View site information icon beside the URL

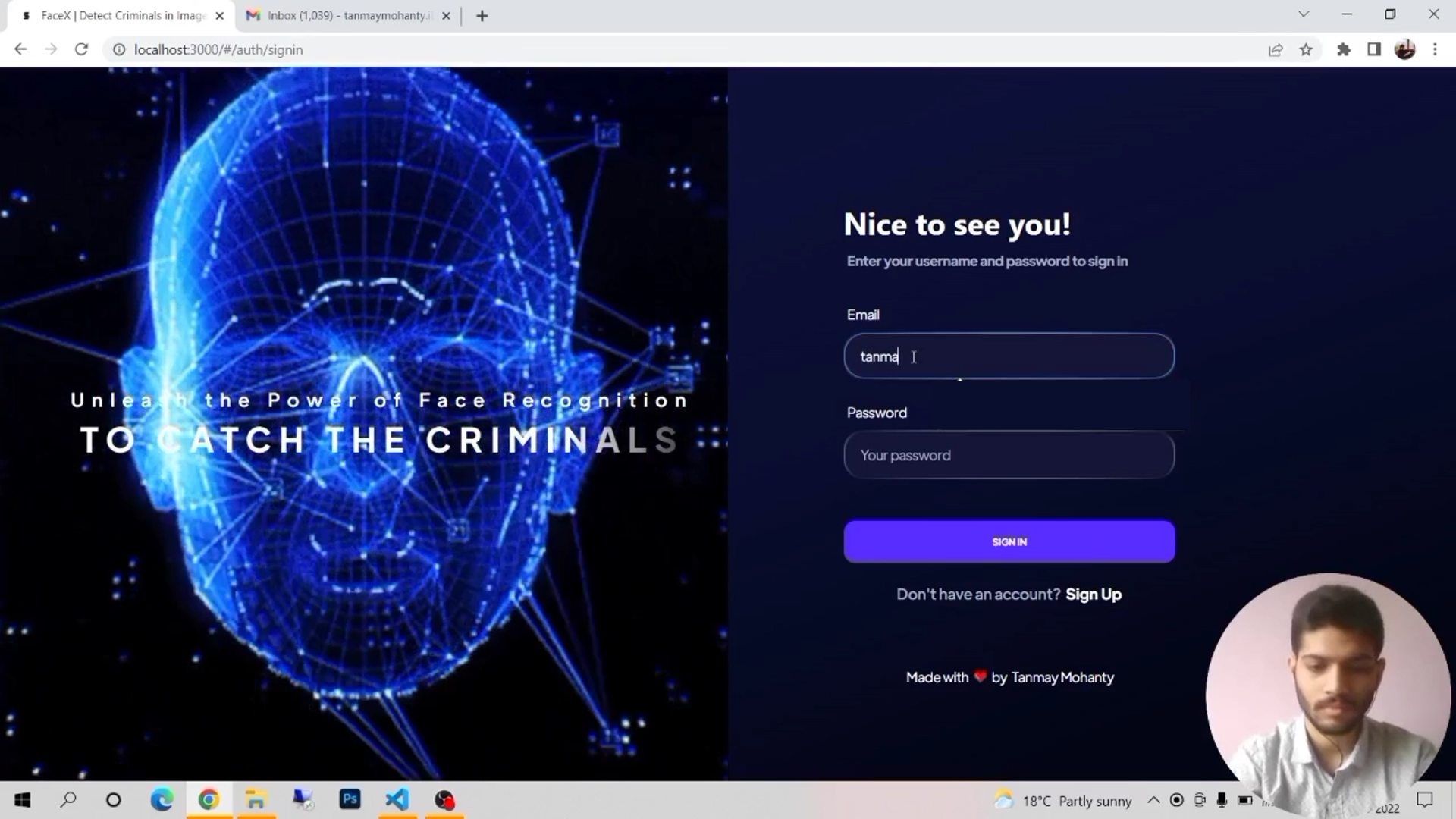[x=119, y=49]
